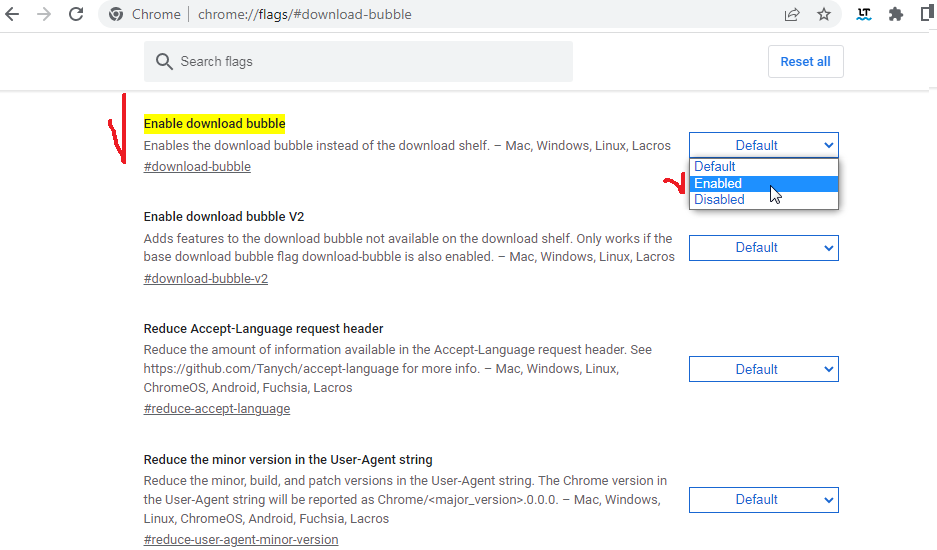Choose Disabled from the dropdown list

719,199
